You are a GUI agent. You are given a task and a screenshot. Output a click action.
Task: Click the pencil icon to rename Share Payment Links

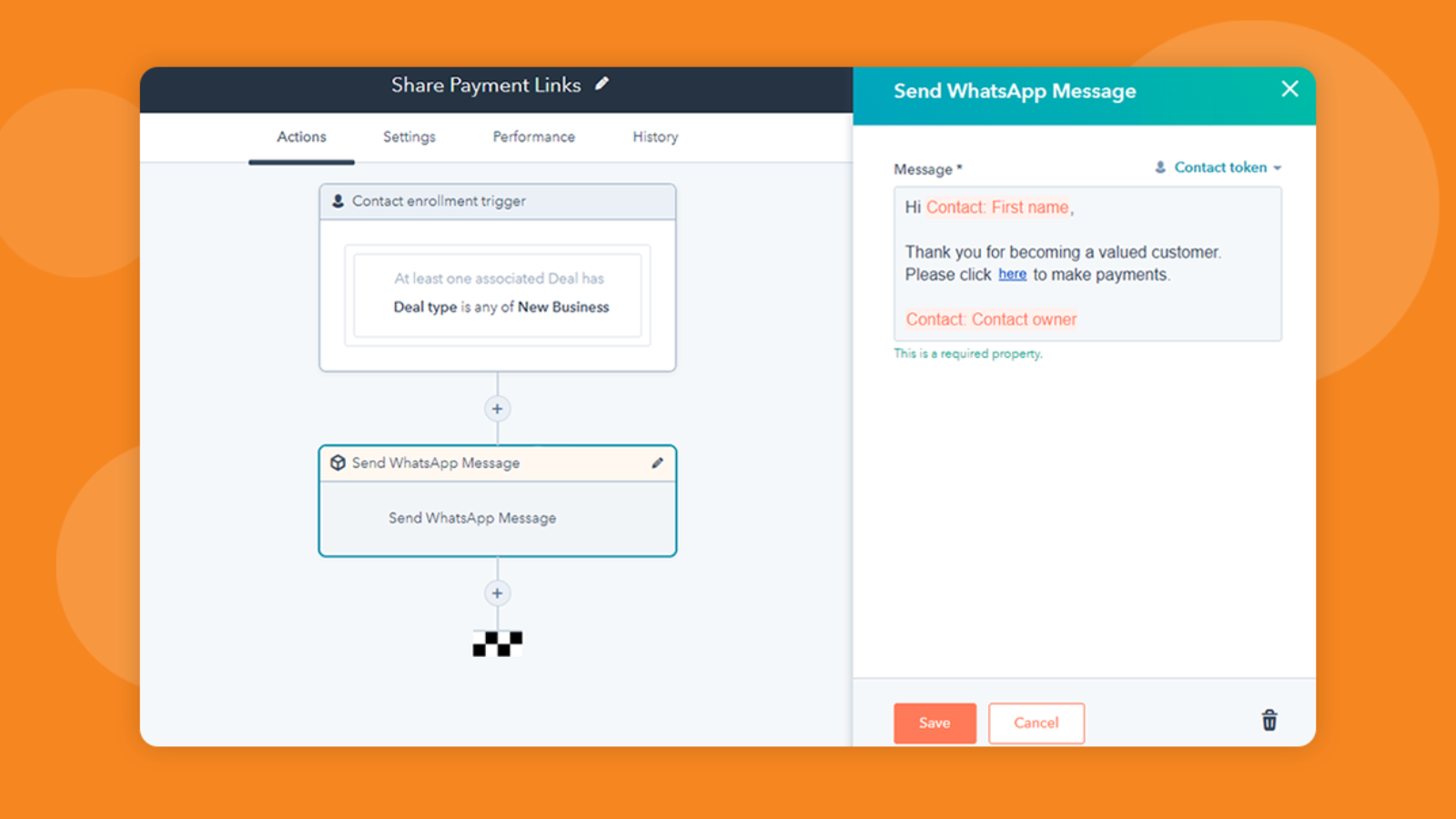coord(602,84)
